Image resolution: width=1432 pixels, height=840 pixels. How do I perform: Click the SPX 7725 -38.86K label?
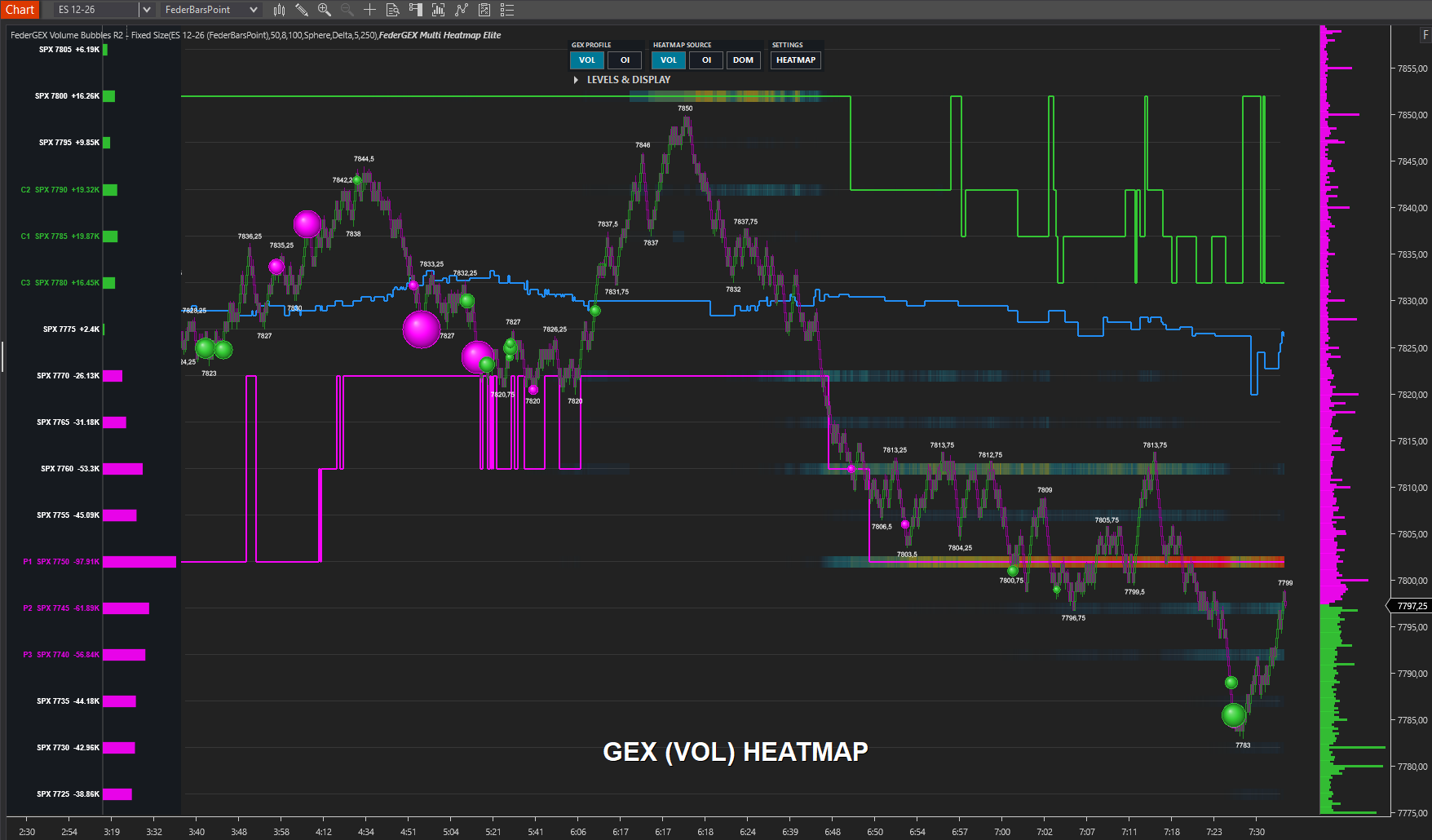(x=68, y=794)
